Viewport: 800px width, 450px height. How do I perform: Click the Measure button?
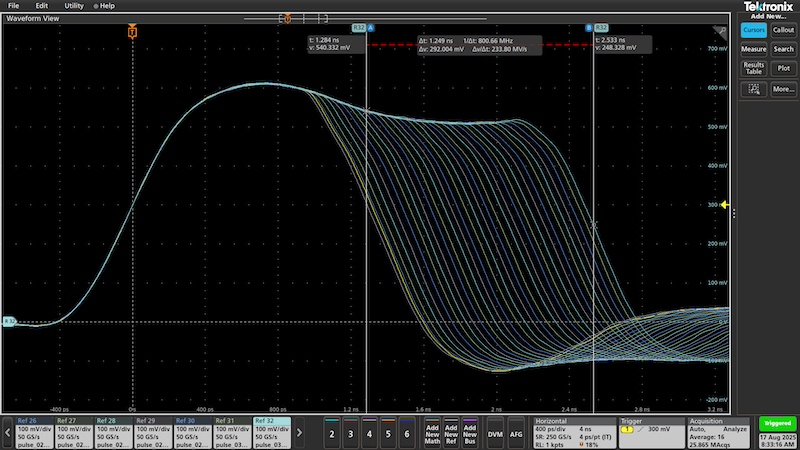pyautogui.click(x=754, y=49)
